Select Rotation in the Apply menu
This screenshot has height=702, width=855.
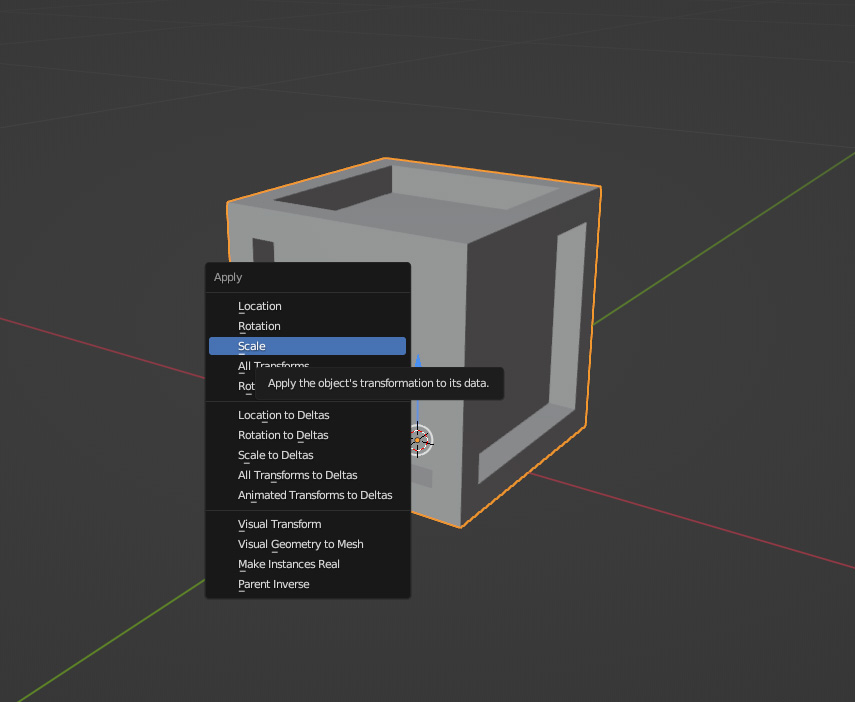[307, 326]
